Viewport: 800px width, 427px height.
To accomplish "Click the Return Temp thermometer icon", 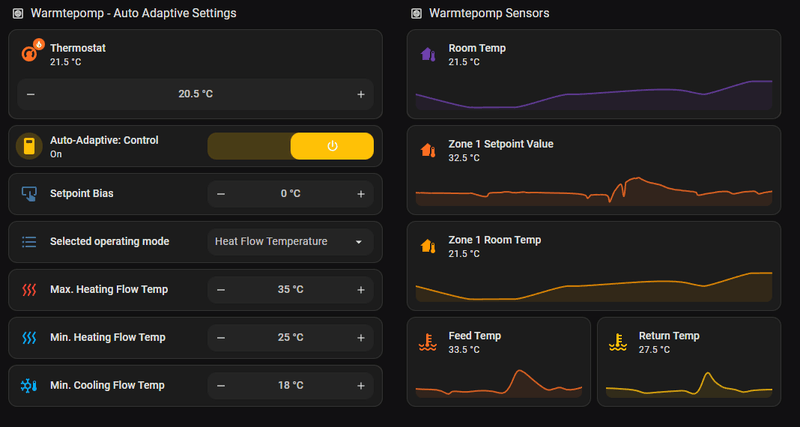I will click(x=618, y=342).
